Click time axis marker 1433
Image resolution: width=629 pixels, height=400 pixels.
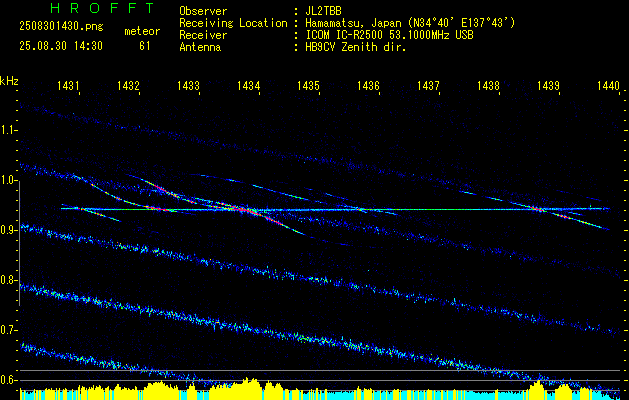pyautogui.click(x=189, y=85)
